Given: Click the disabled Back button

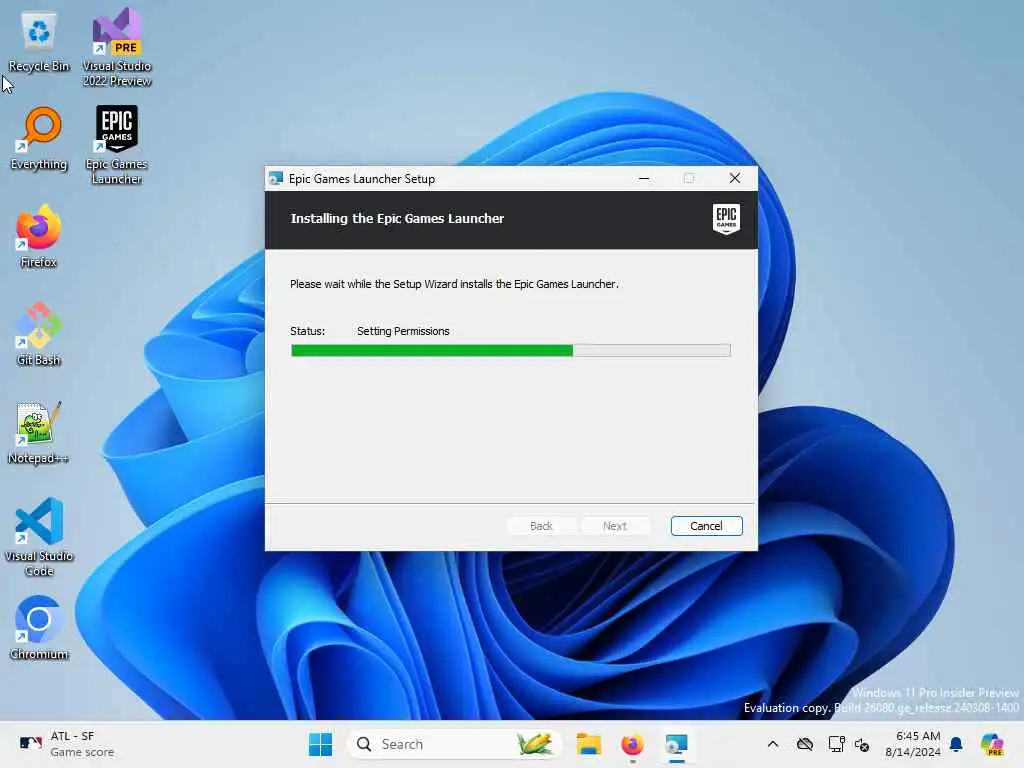Looking at the screenshot, I should tap(541, 526).
